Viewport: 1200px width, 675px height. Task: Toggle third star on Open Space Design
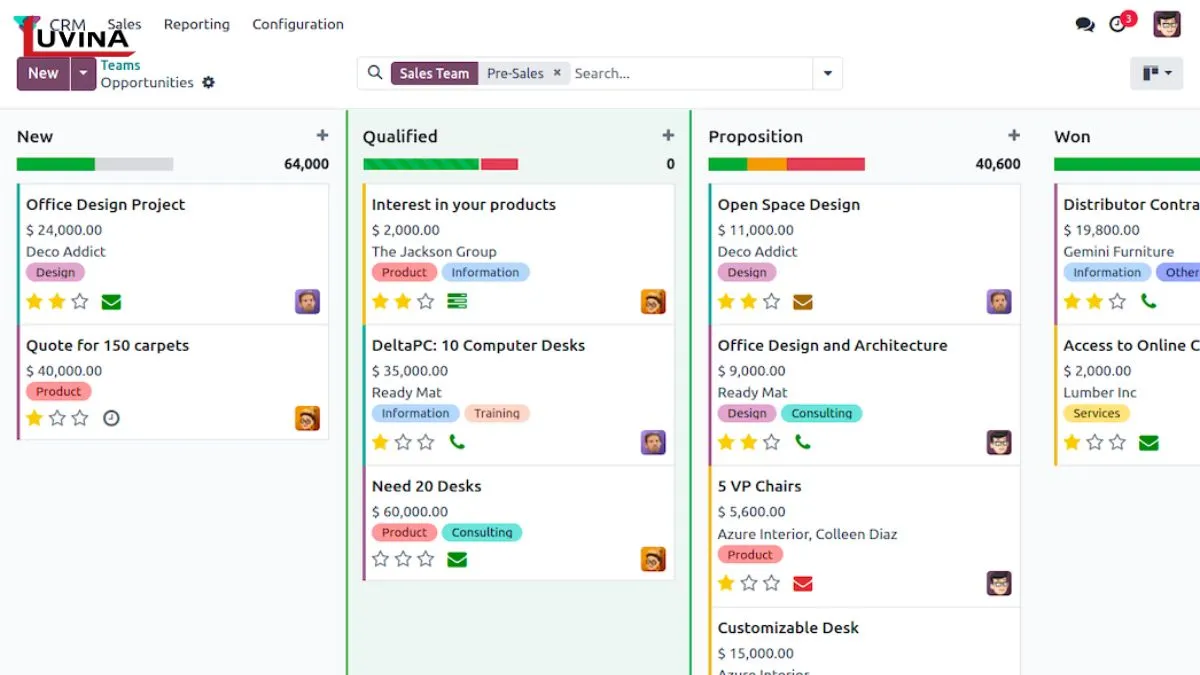[771, 301]
